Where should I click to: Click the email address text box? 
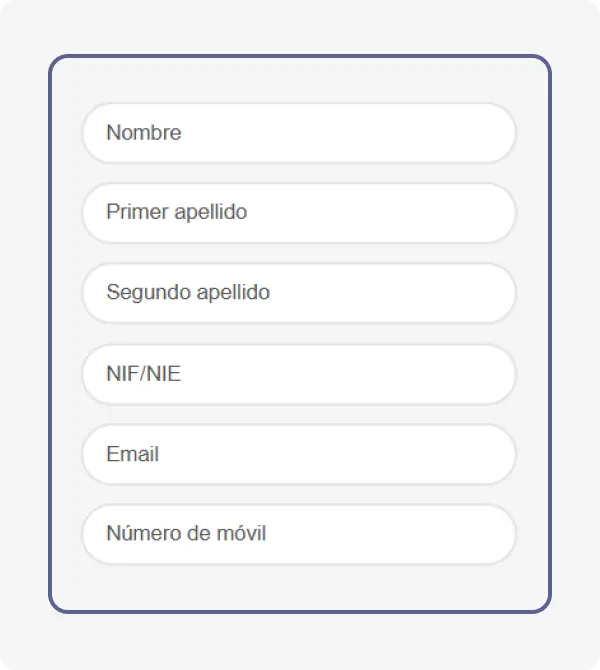298,454
